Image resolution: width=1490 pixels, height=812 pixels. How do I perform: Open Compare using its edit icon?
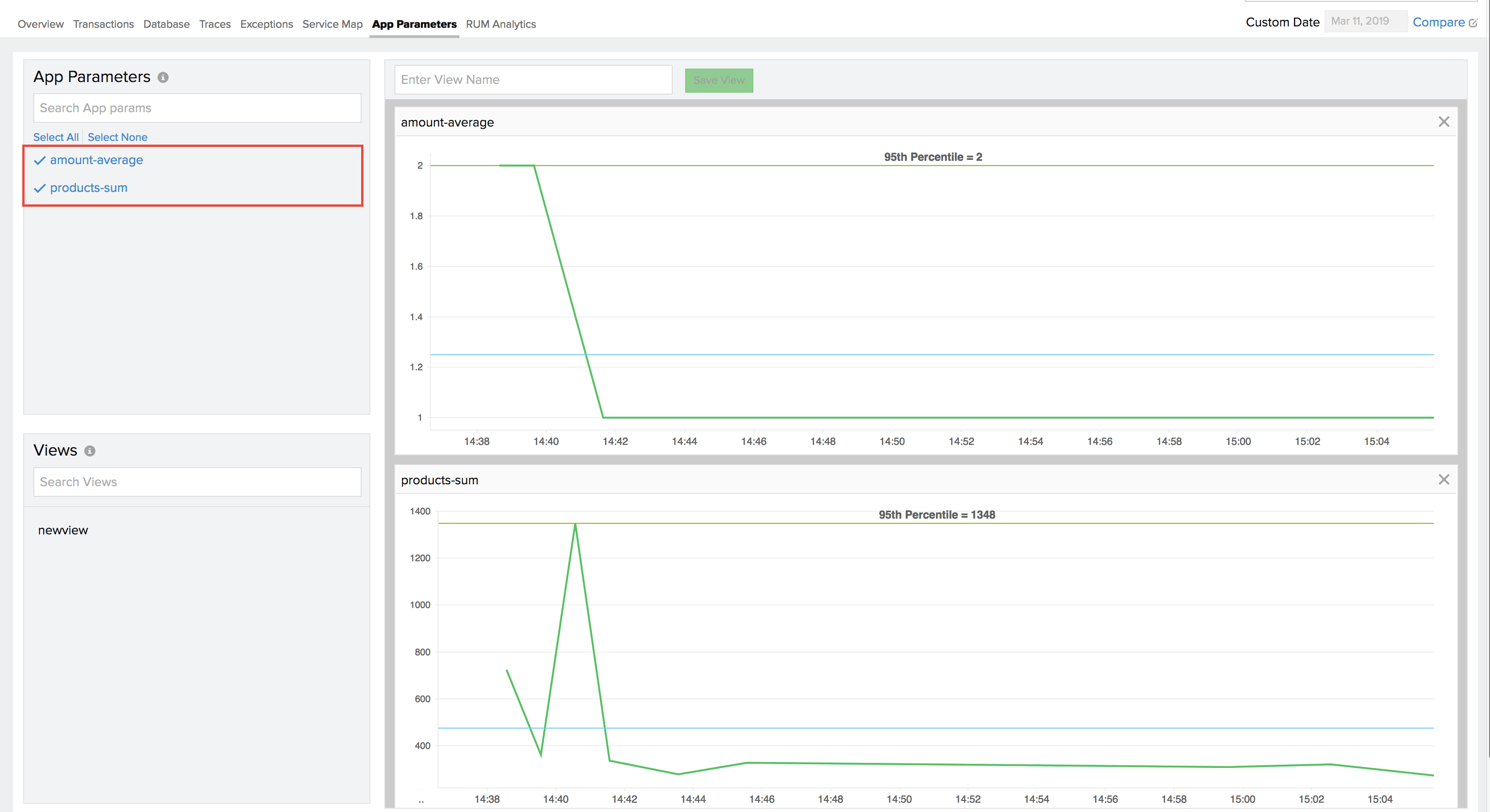coord(1474,22)
